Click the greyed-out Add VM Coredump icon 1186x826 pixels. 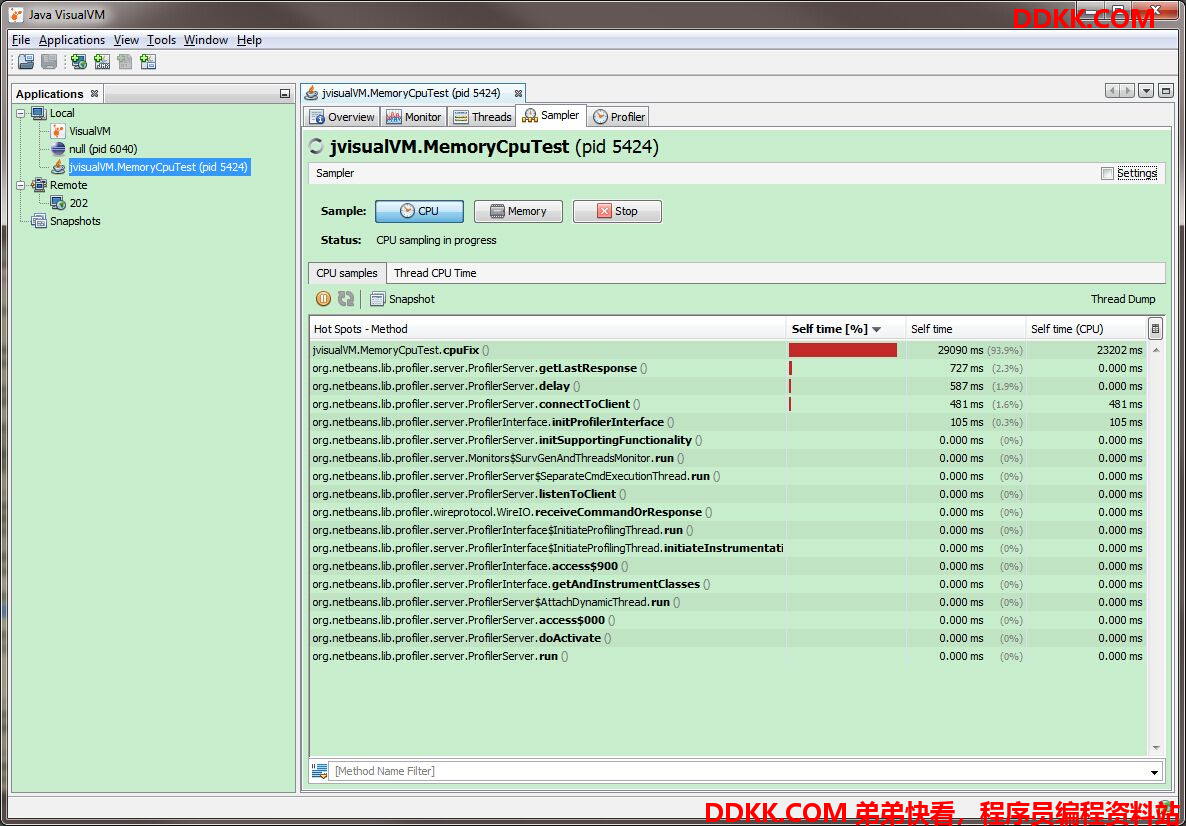(125, 62)
